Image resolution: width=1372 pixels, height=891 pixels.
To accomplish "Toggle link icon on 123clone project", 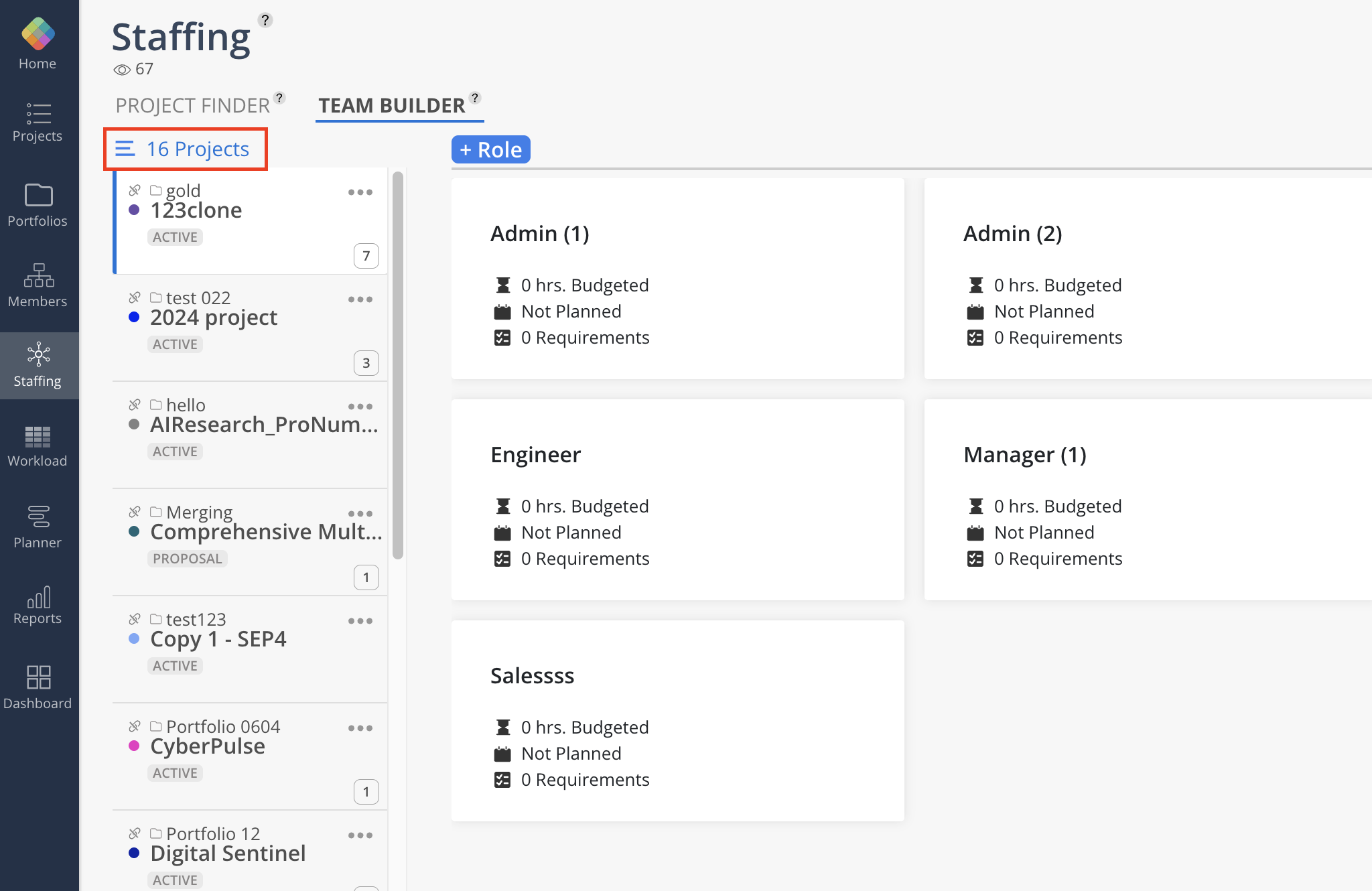I will click(x=135, y=190).
